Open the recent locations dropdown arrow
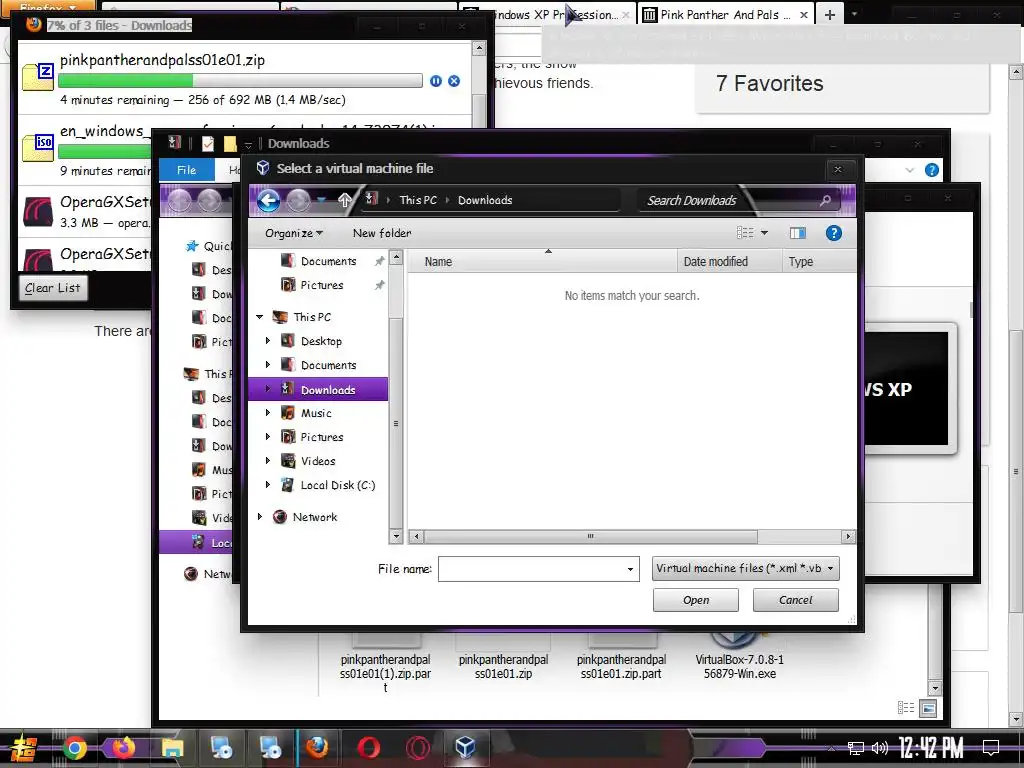Viewport: 1024px width, 768px height. [321, 200]
